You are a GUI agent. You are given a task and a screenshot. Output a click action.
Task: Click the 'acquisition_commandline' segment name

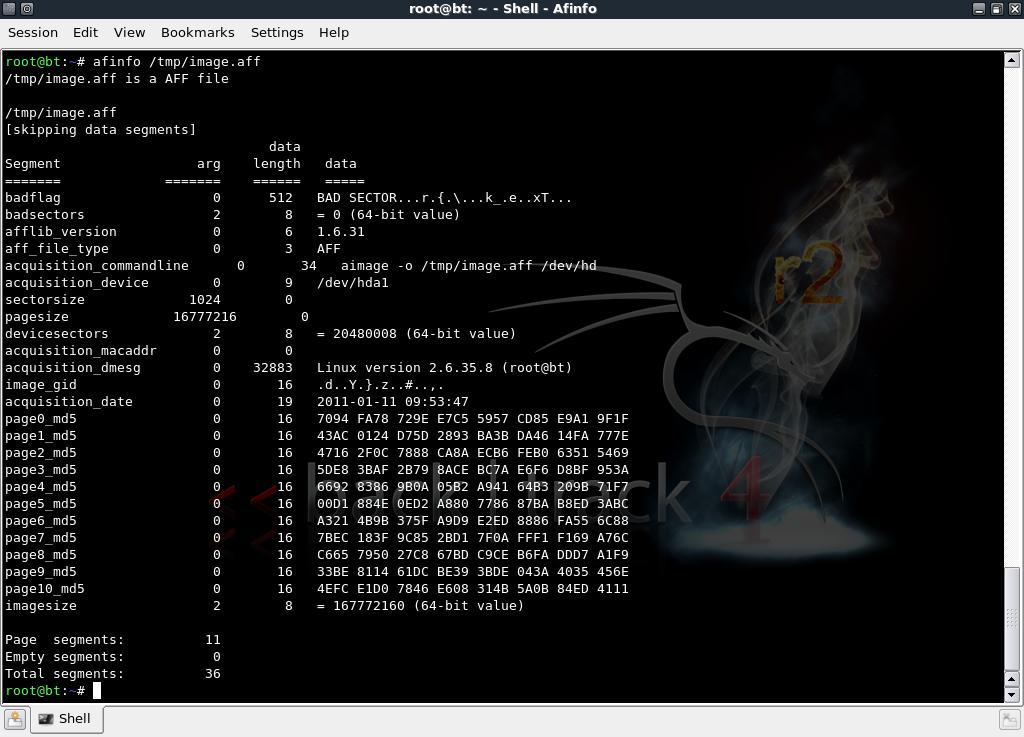(97, 266)
